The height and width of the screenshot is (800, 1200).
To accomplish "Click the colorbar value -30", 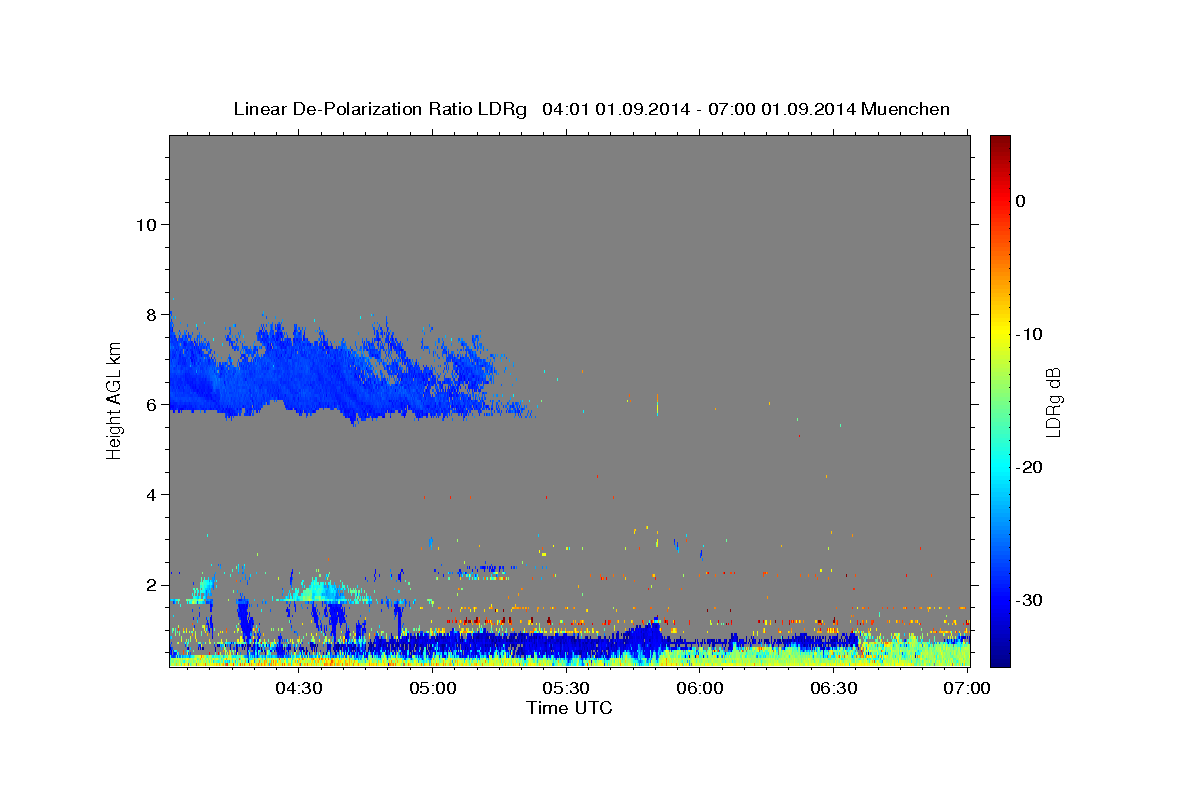I will [1028, 600].
